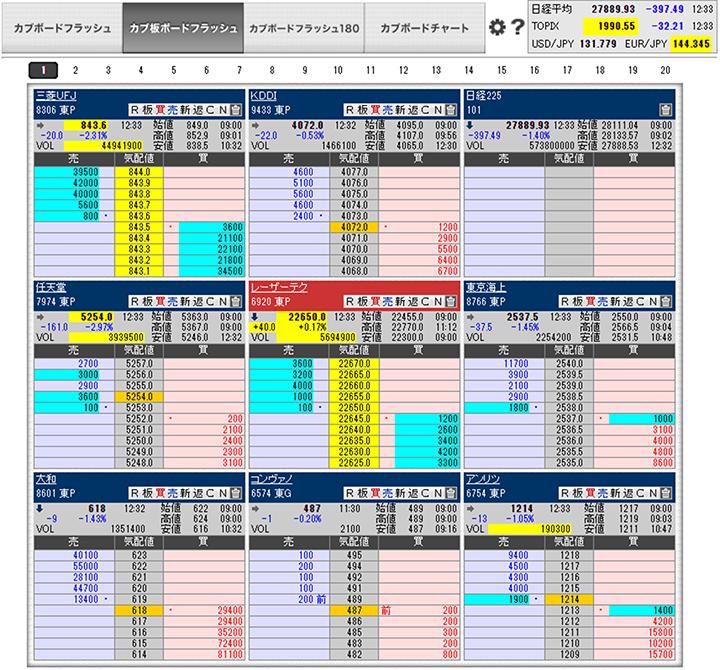720x670 pixels.
Task: Click trash icon in 大和 panel
Action: pyautogui.click(x=236, y=493)
